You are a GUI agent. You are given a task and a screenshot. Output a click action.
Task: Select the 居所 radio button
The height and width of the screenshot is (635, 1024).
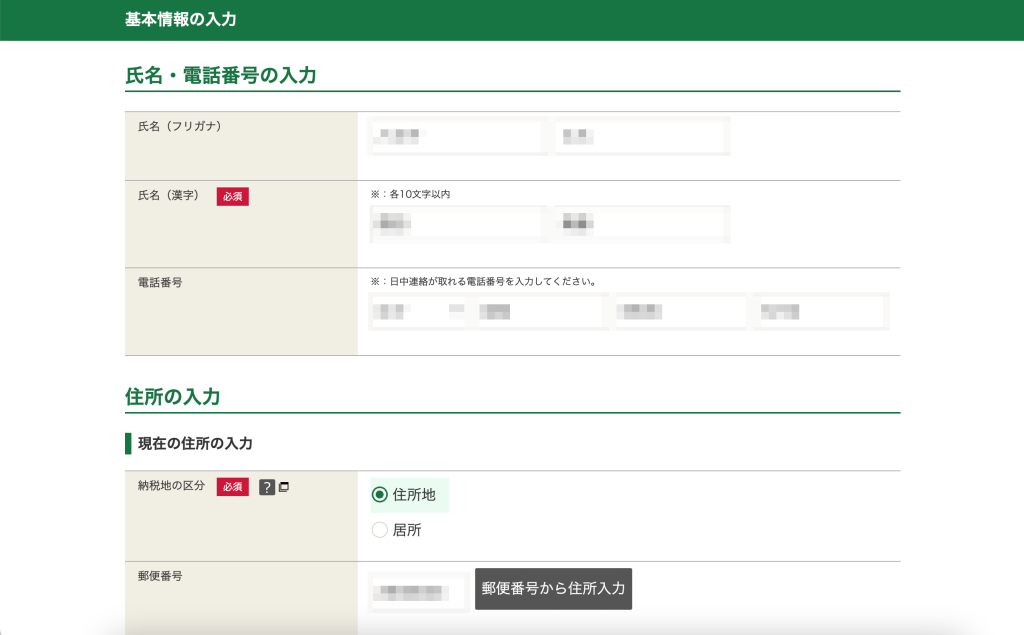[380, 530]
